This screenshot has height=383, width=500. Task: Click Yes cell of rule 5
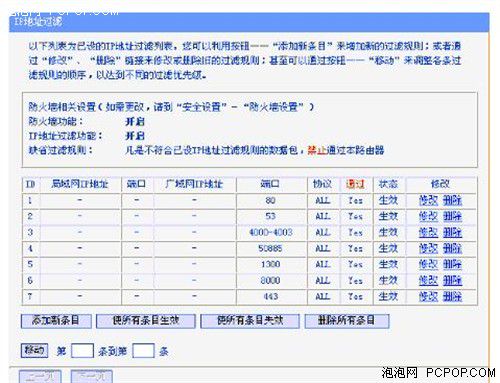(x=355, y=264)
